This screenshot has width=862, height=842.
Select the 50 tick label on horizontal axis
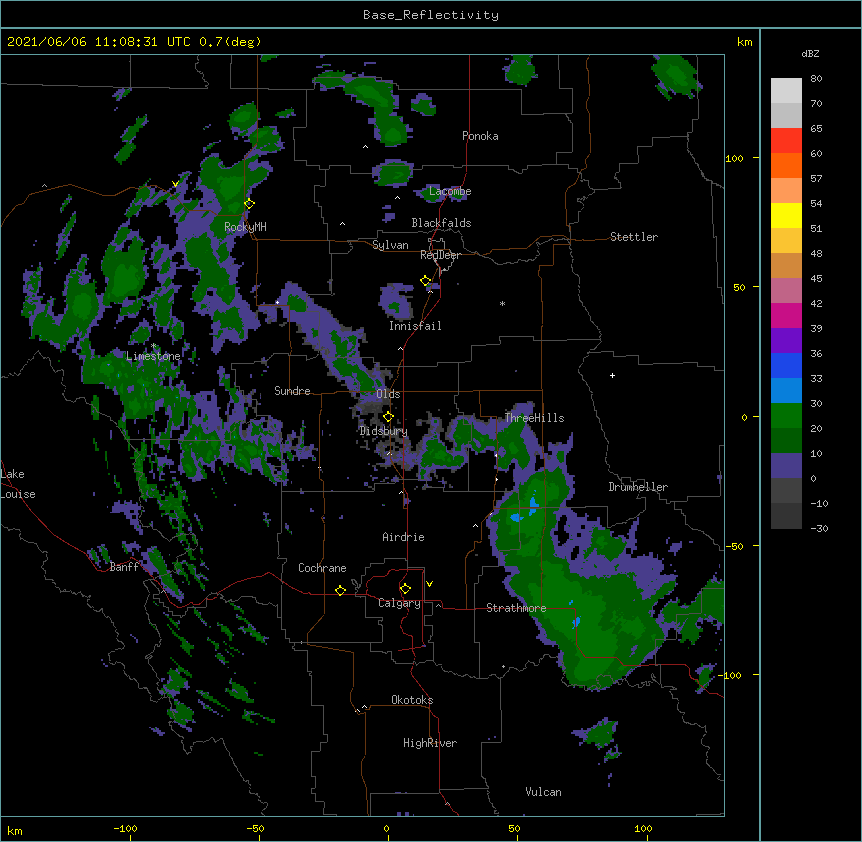tap(514, 828)
